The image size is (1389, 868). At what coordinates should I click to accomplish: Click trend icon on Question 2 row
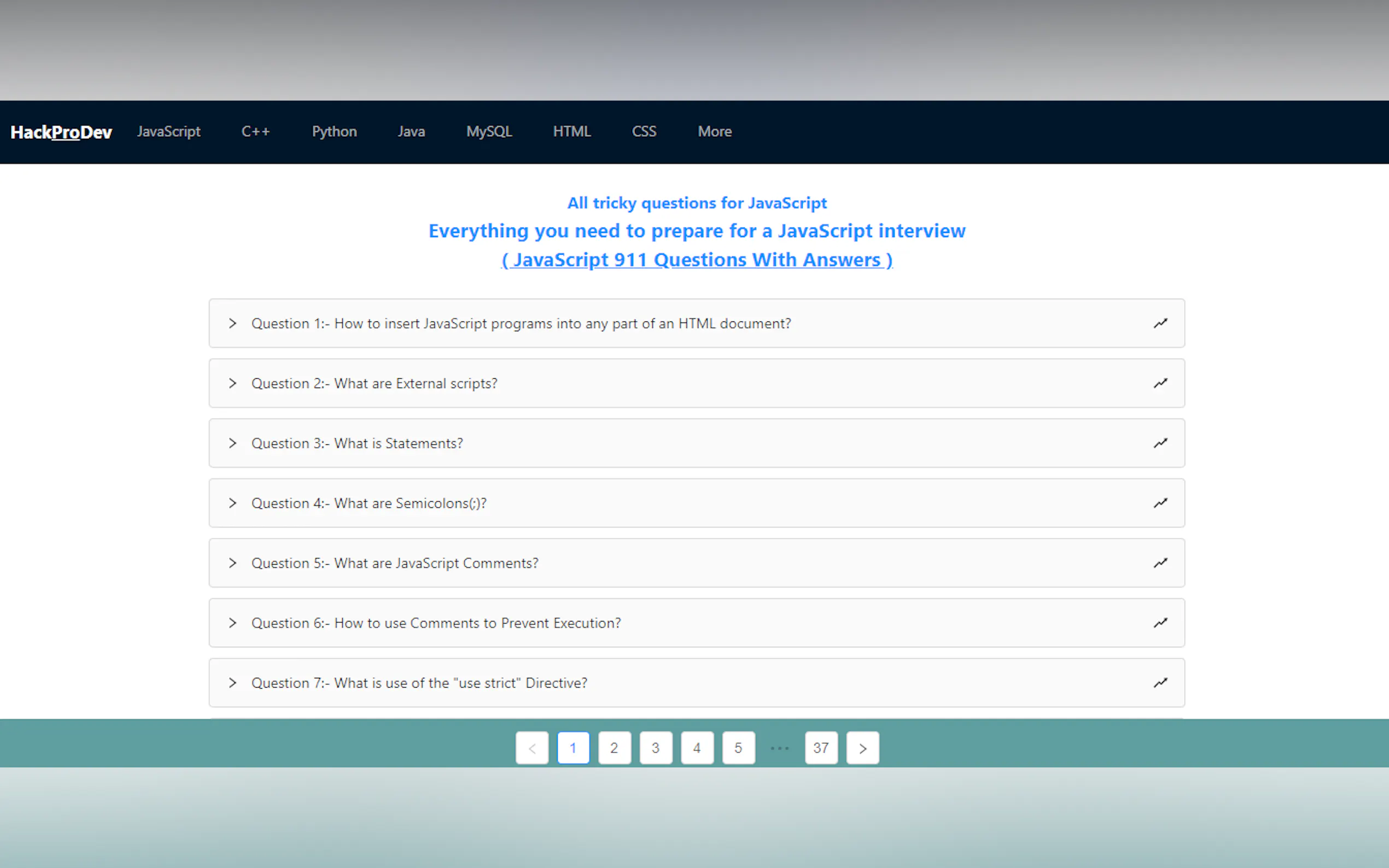tap(1160, 383)
